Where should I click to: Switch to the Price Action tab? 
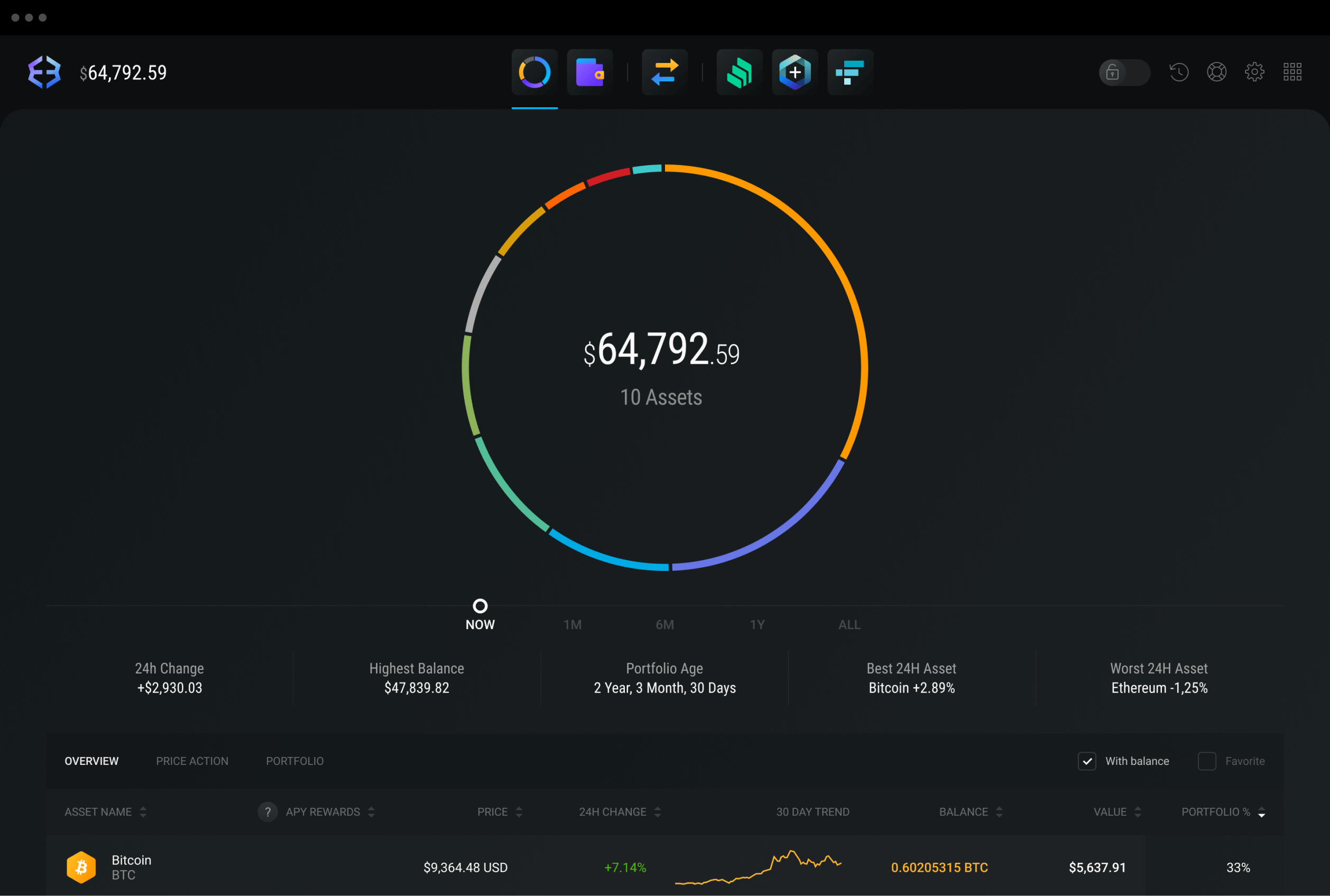point(192,761)
